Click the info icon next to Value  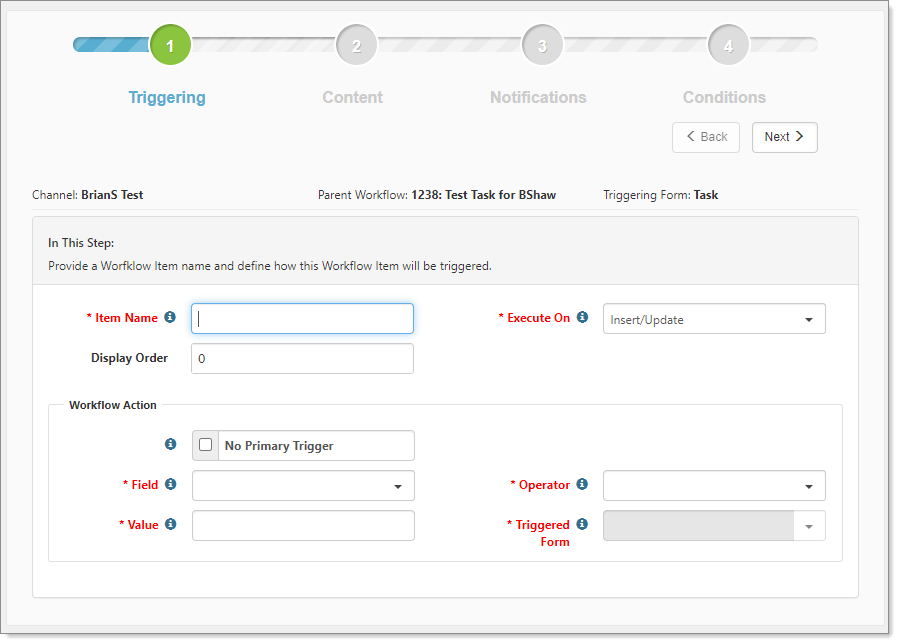coord(170,524)
